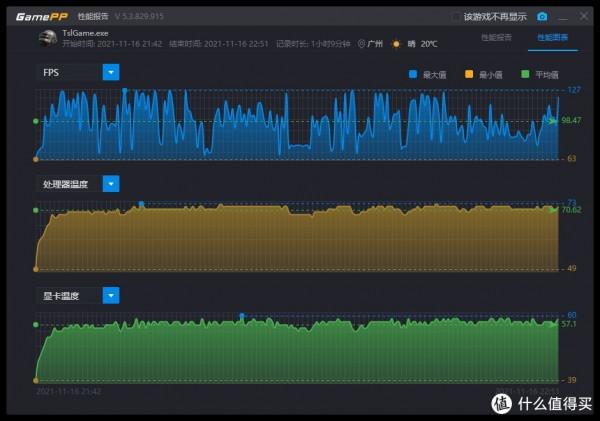Click the location pin icon near 广州
The width and height of the screenshot is (600, 421).
pyautogui.click(x=362, y=44)
